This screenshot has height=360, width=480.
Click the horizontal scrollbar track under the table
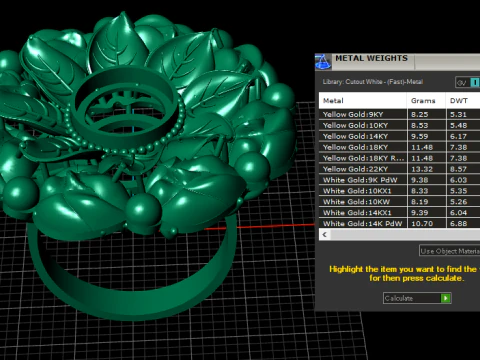pos(405,235)
